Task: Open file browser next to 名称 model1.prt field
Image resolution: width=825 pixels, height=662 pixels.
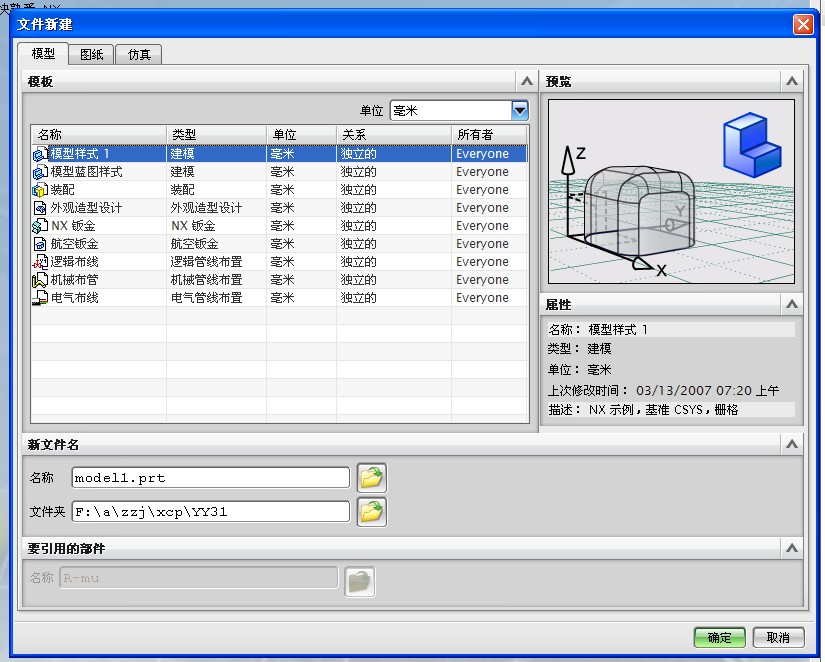Action: [372, 478]
